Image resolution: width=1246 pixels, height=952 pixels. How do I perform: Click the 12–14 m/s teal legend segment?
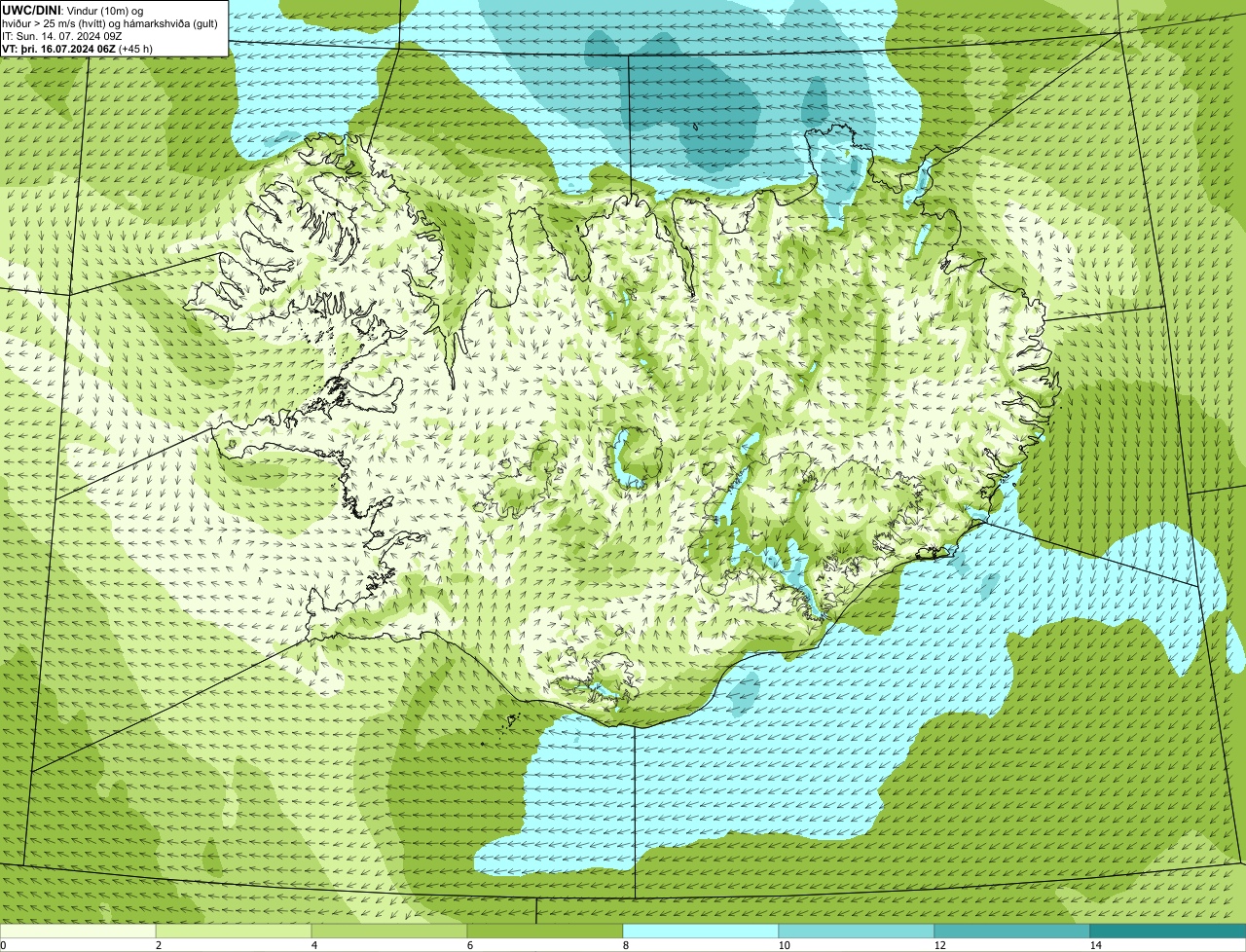pyautogui.click(x=1012, y=931)
